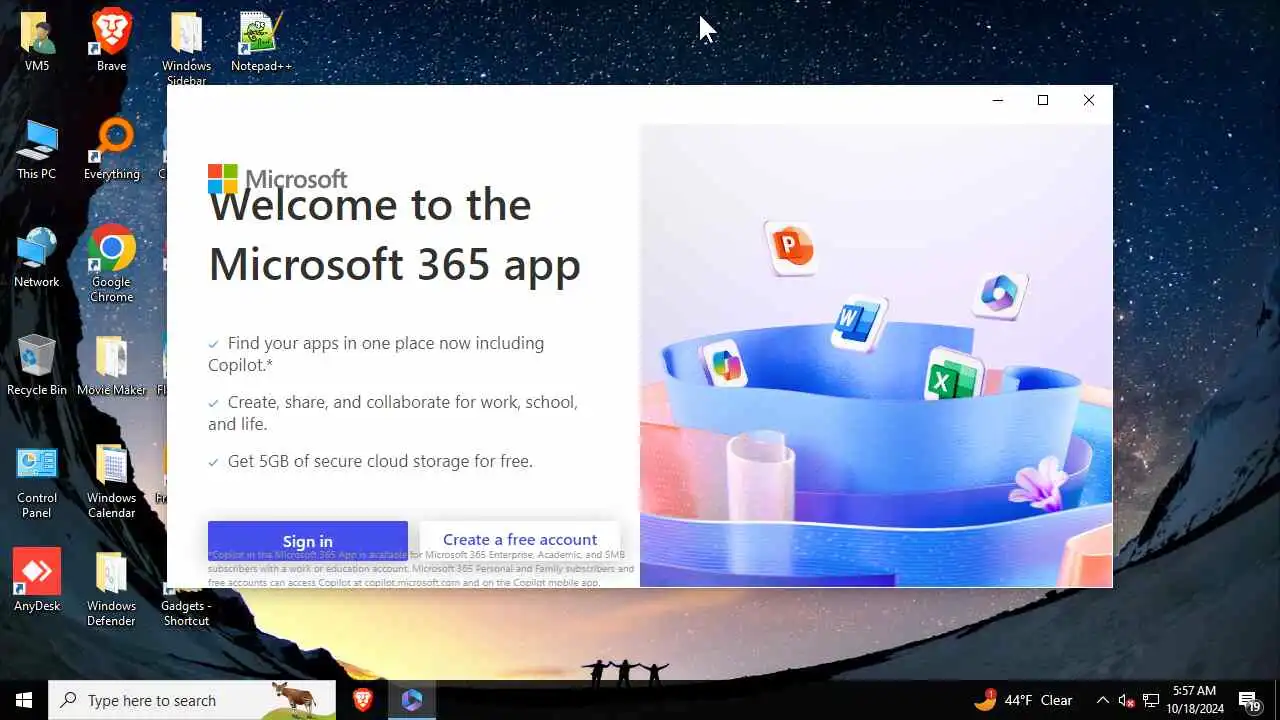The width and height of the screenshot is (1280, 720).
Task: Open the Windows Start menu
Action: coord(24,700)
